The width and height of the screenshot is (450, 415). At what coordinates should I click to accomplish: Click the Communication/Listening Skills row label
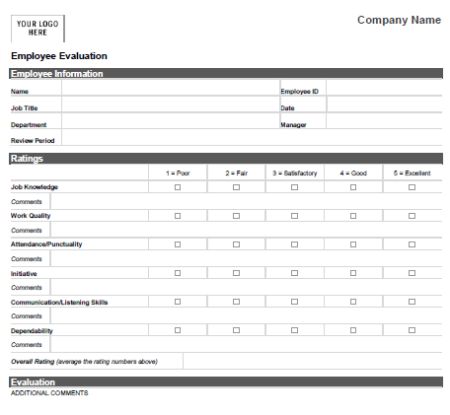[59, 302]
